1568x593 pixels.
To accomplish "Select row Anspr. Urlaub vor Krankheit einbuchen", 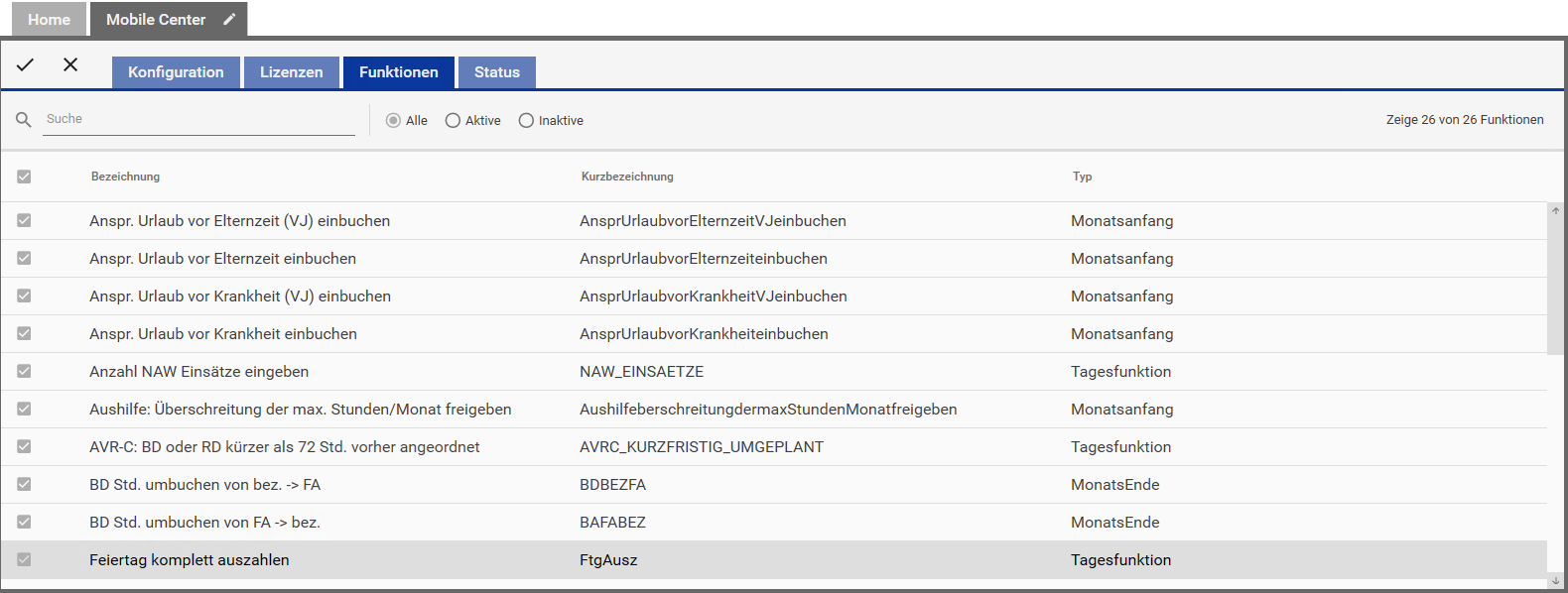I will (x=774, y=333).
